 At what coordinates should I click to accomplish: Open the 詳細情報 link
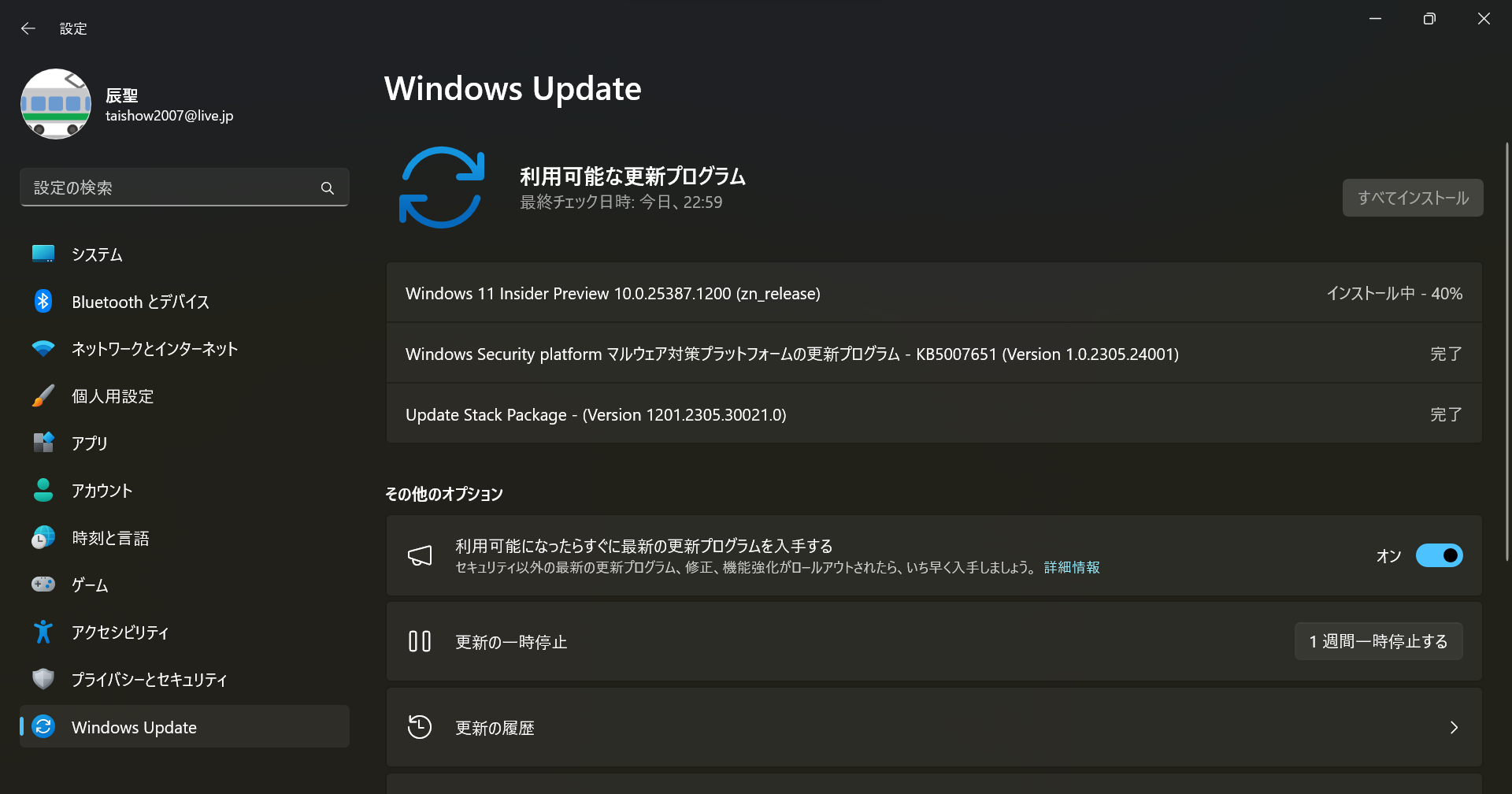(x=1072, y=567)
